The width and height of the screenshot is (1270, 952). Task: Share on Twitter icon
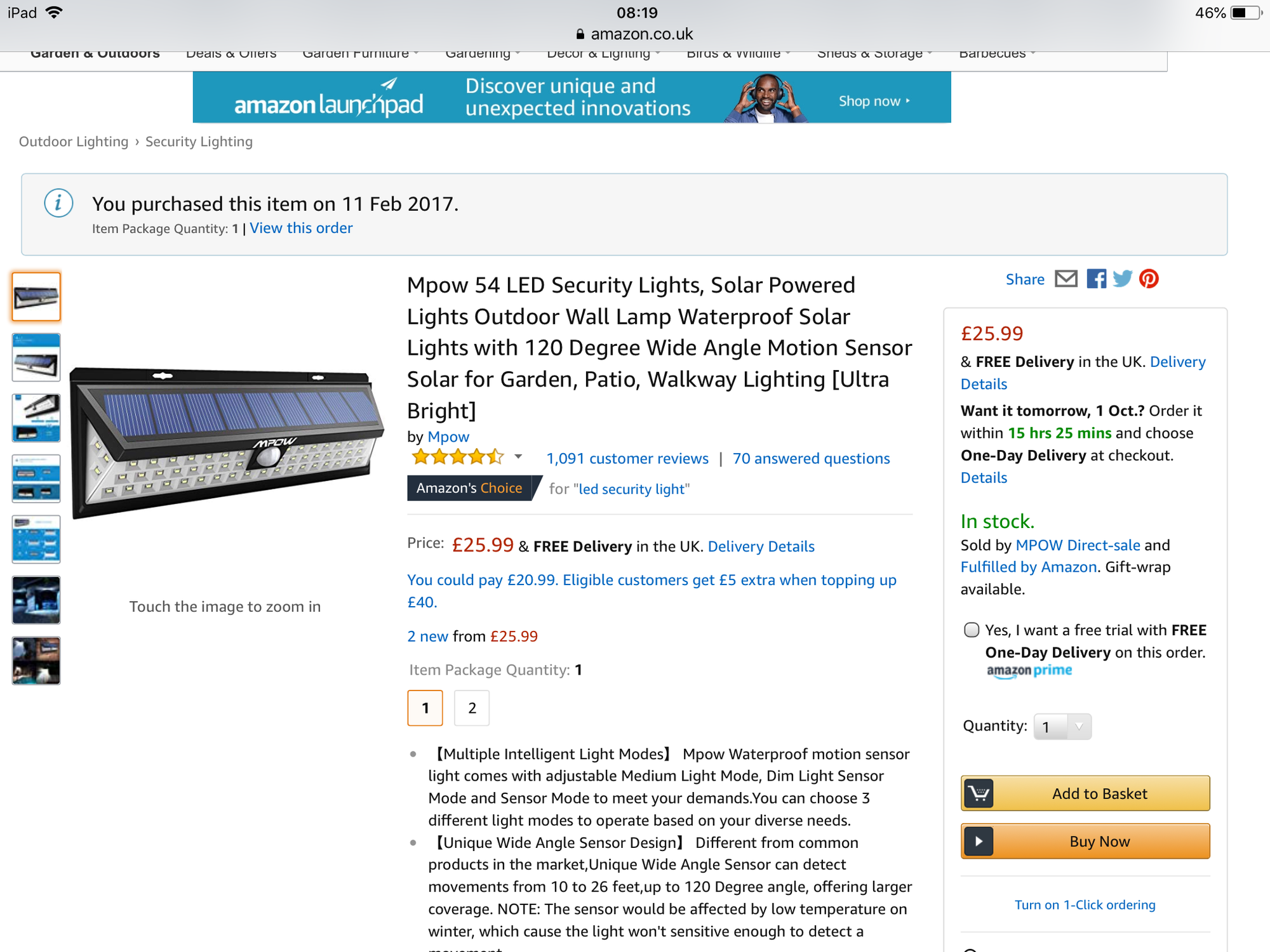1122,279
